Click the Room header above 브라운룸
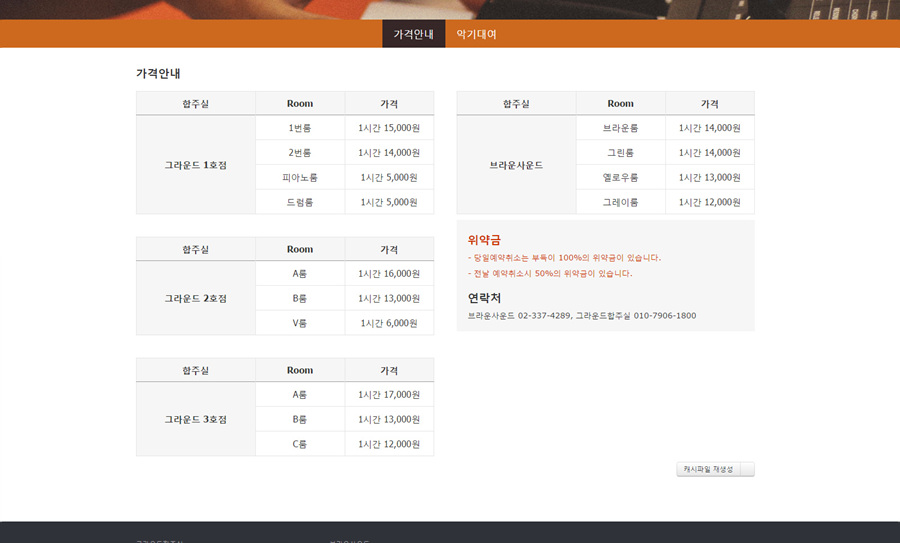 620,103
